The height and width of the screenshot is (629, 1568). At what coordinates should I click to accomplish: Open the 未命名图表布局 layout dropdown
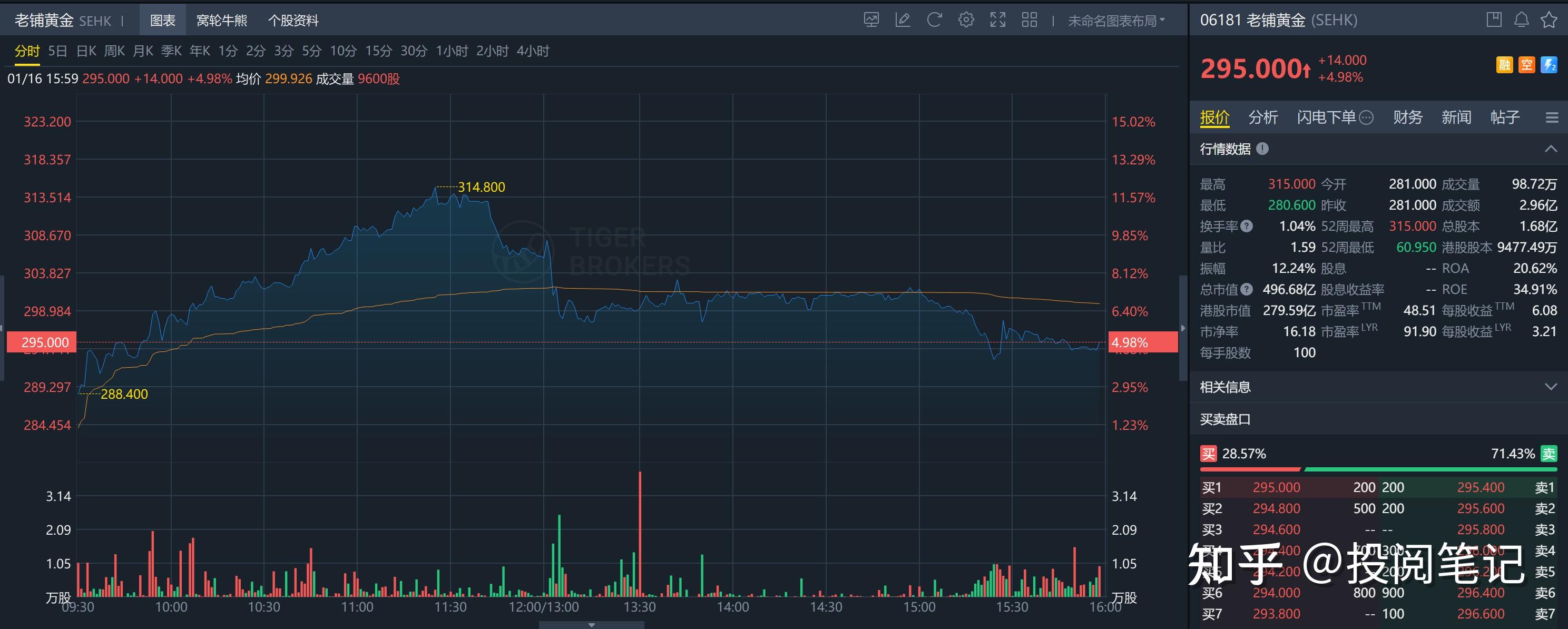pyautogui.click(x=1116, y=21)
